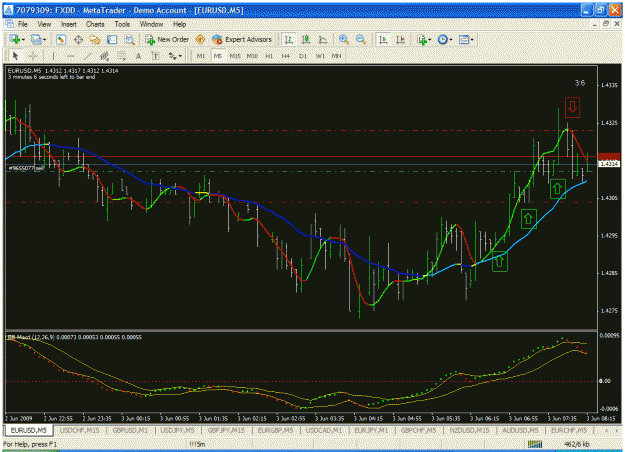Toggle the H1 timeframe button
Viewport: 625px width, 452px height.
269,56
